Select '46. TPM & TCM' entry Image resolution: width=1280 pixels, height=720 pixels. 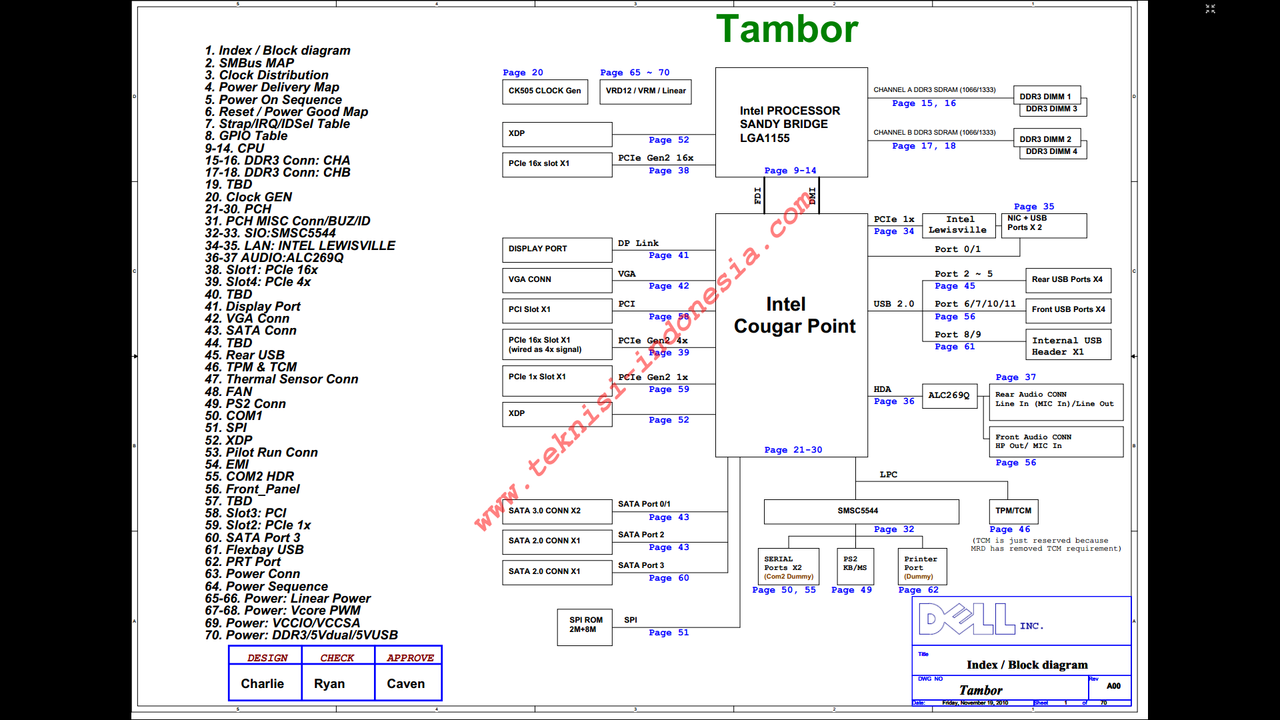click(251, 367)
